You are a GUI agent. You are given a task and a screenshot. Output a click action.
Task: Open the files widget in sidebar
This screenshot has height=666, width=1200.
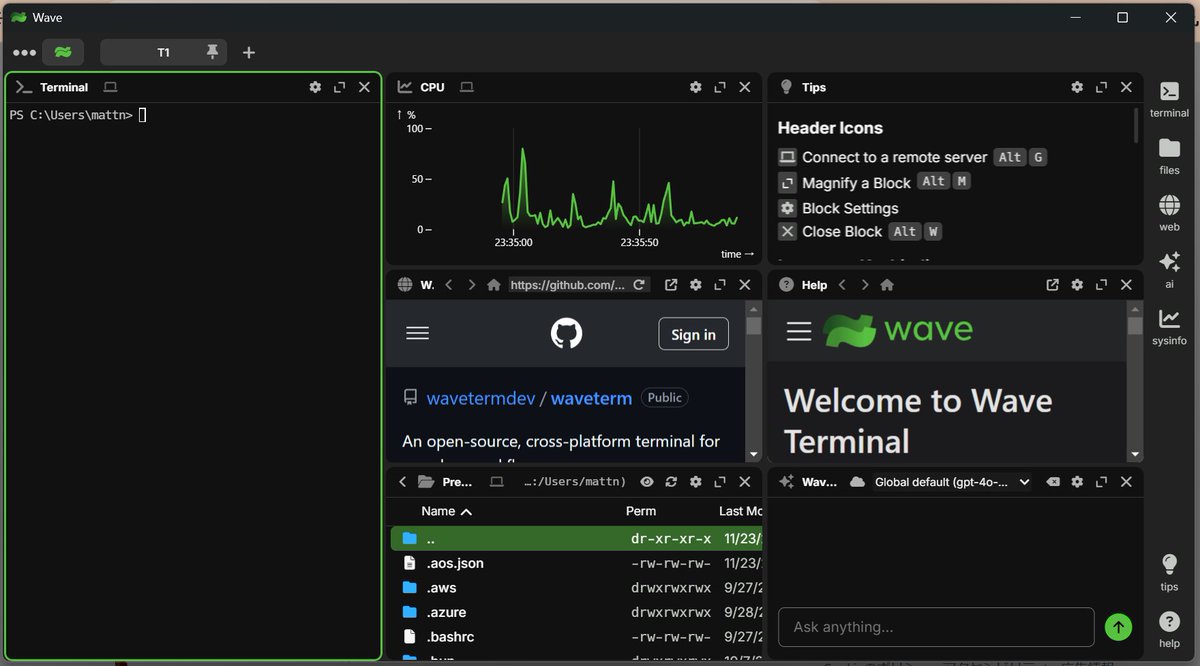(1169, 157)
